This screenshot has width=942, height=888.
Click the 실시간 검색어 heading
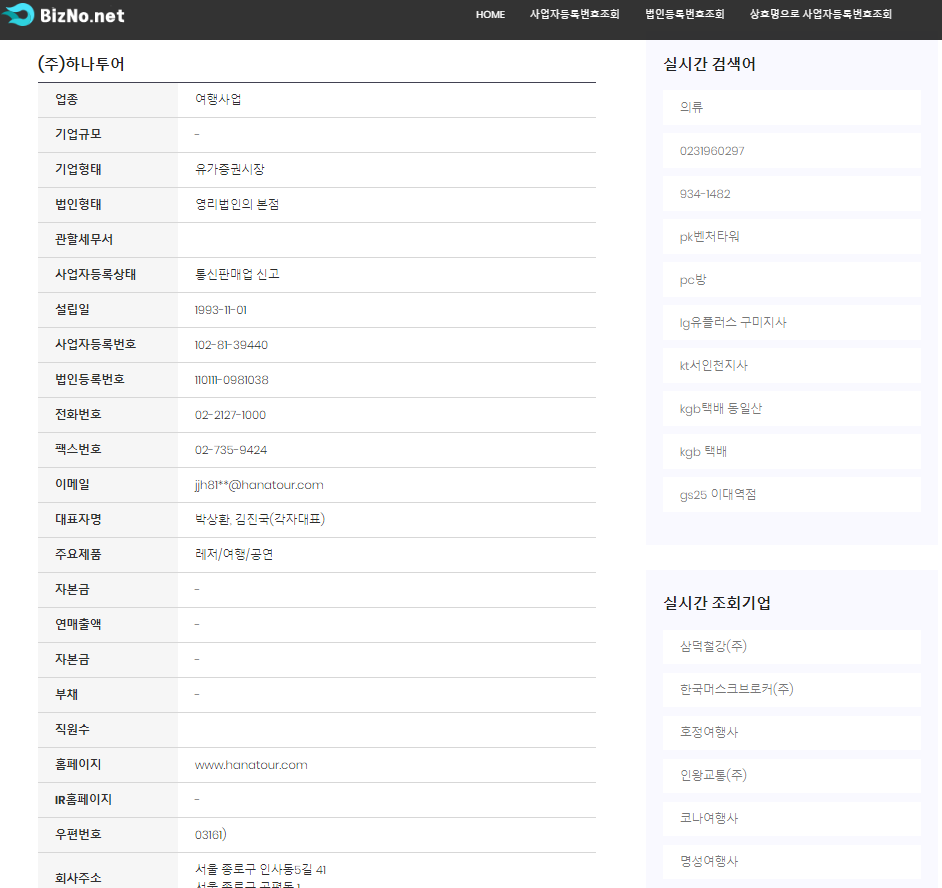pos(710,64)
